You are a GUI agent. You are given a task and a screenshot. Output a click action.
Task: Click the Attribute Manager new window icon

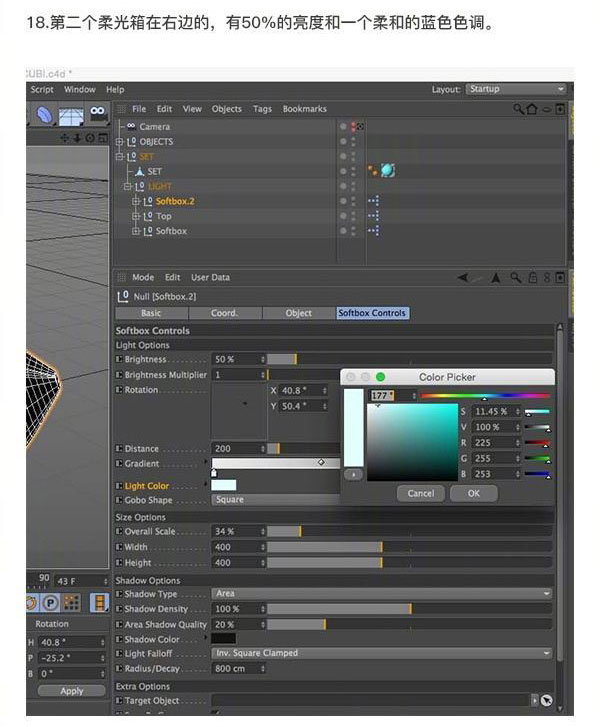click(x=560, y=278)
